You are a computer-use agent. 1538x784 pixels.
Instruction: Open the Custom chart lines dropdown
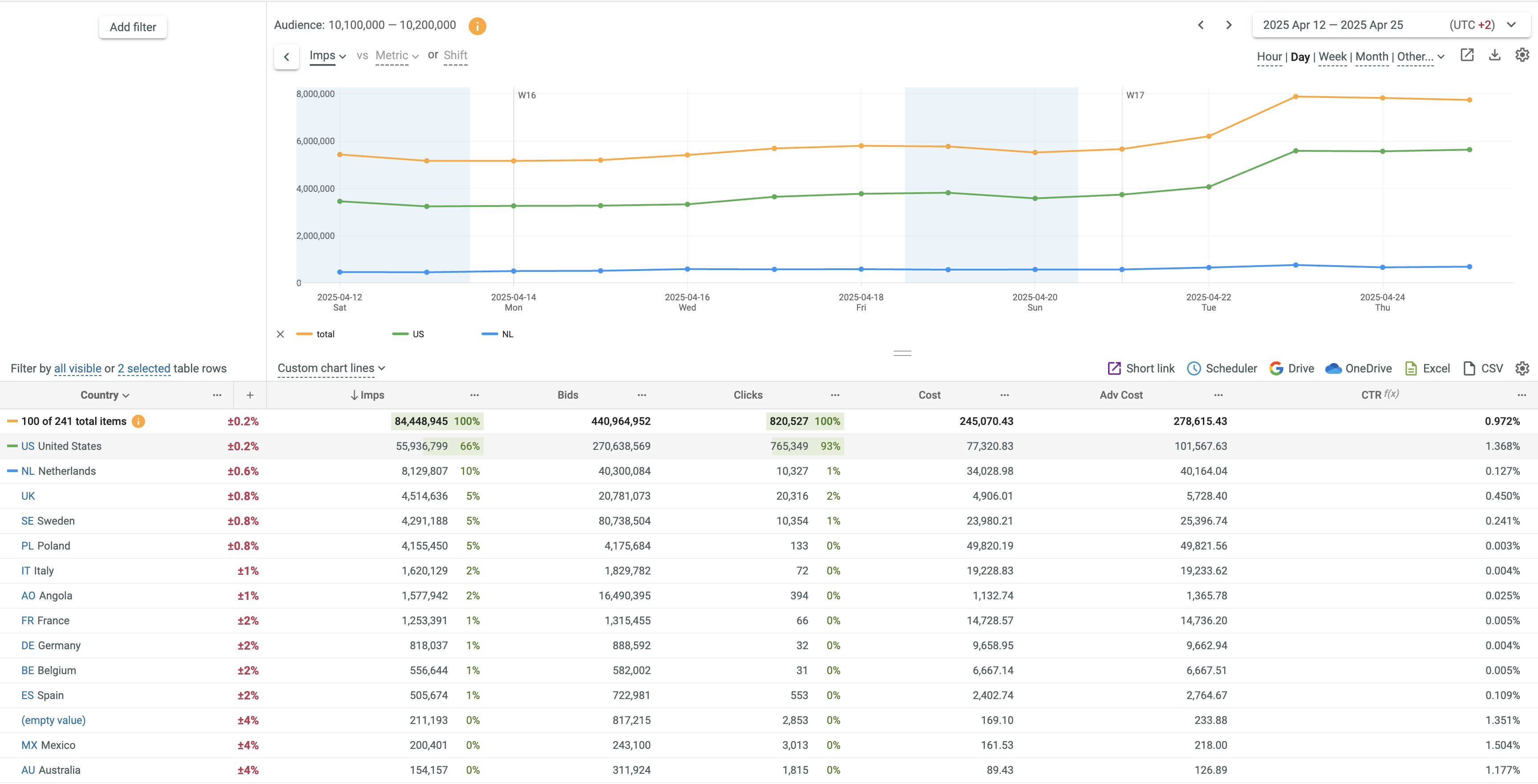pyautogui.click(x=331, y=368)
